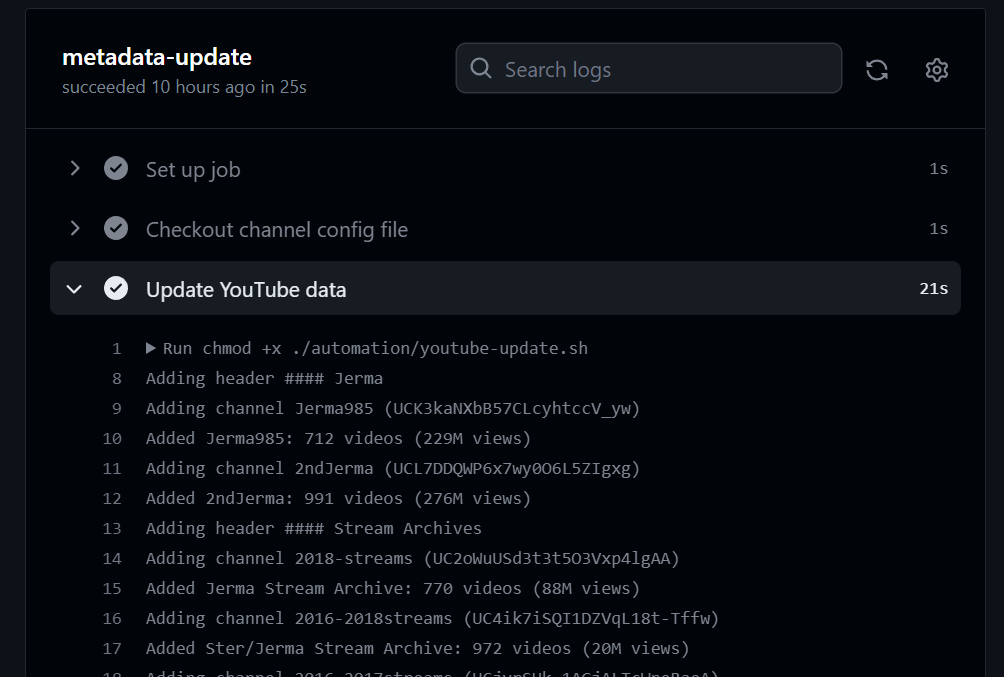Screen dimensions: 1004x677
Task: Click the Added Jerma985: 712 videos line
Action: click(339, 439)
